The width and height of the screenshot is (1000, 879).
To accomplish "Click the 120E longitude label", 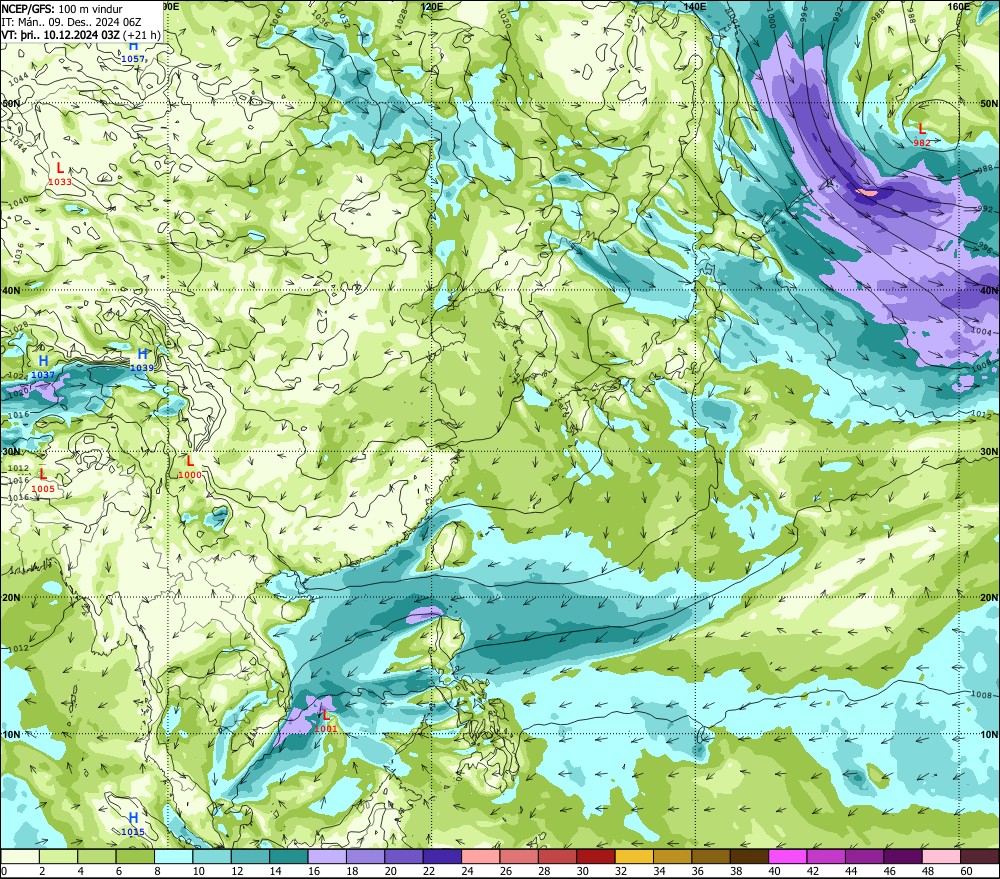I will pyautogui.click(x=432, y=6).
